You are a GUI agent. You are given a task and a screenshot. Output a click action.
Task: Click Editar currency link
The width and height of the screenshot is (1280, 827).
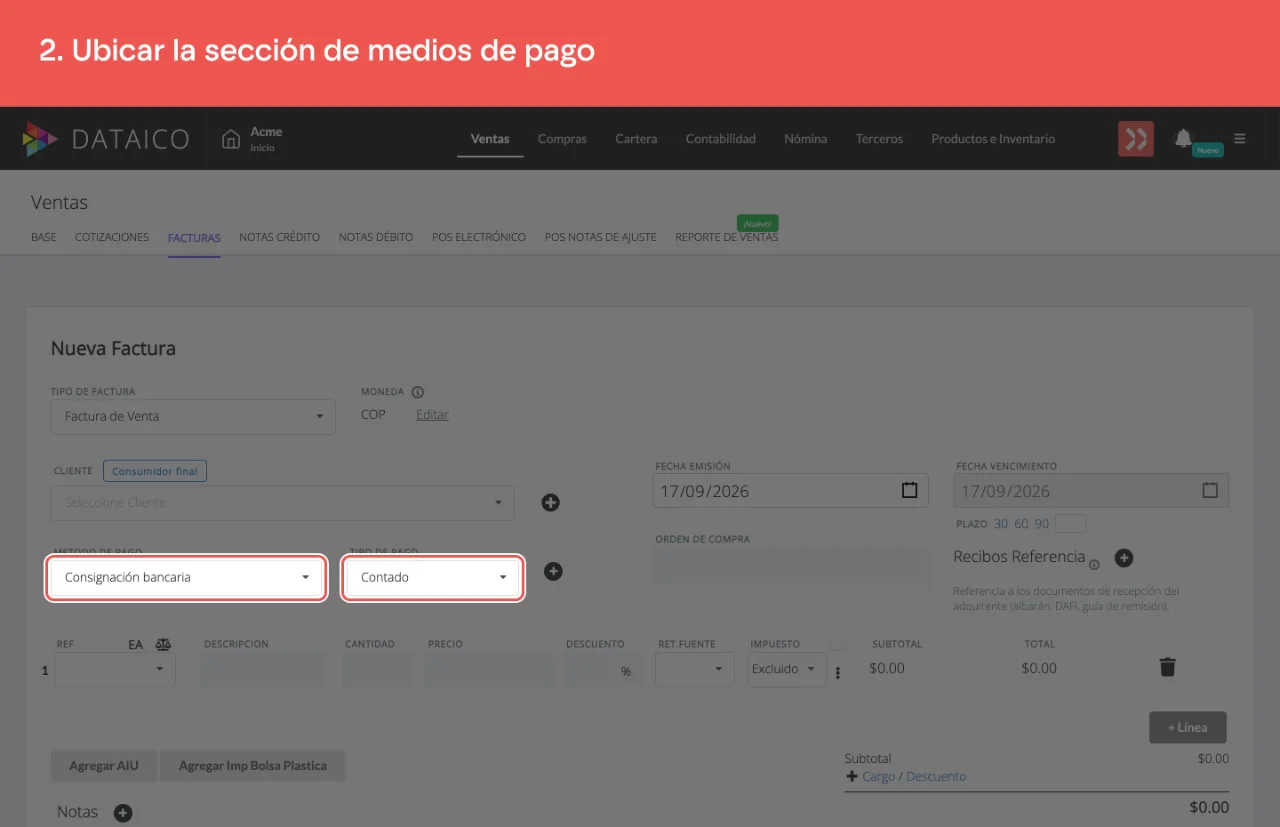pos(432,414)
